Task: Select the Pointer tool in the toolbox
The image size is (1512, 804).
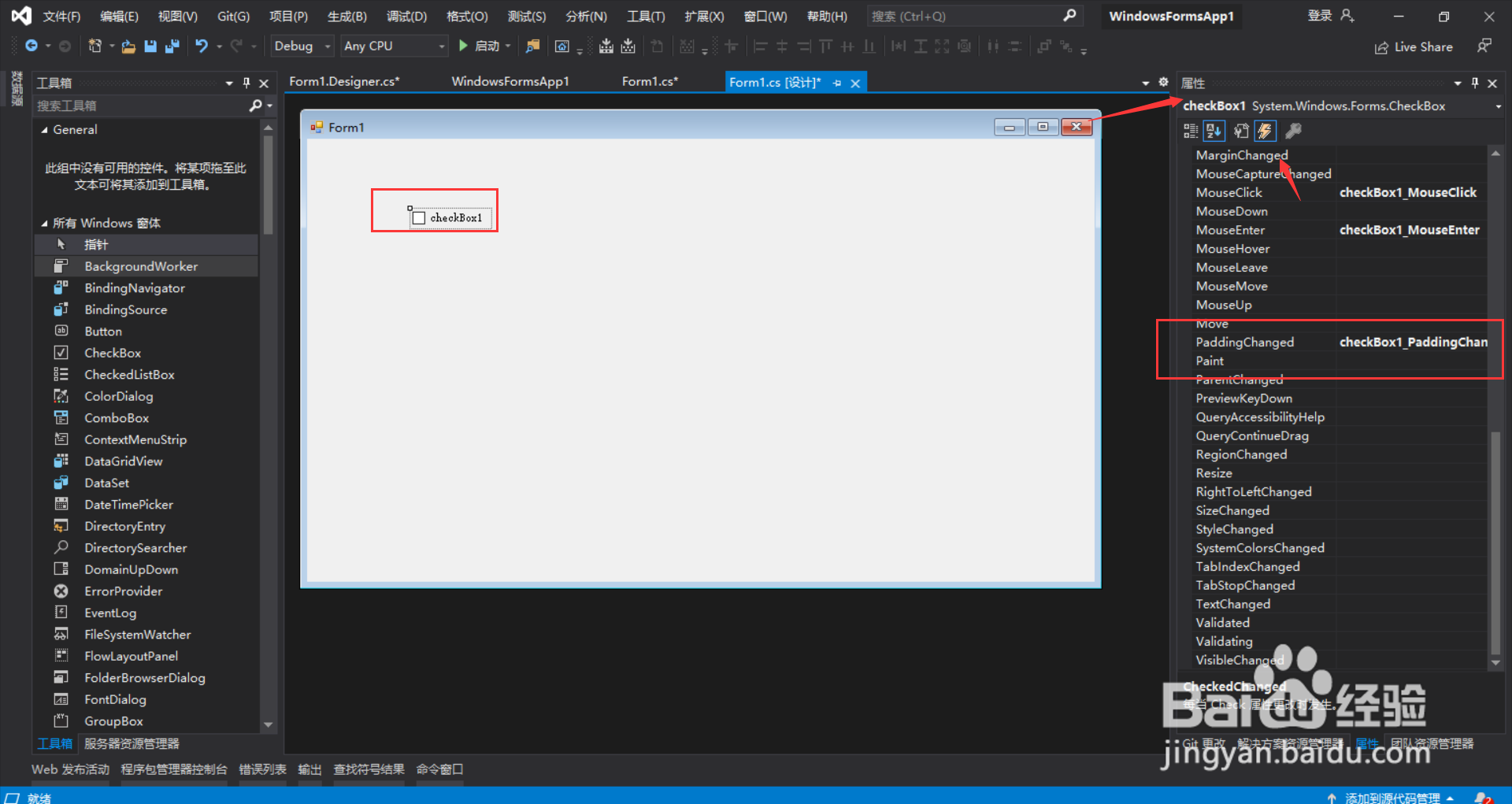Action: click(146, 245)
